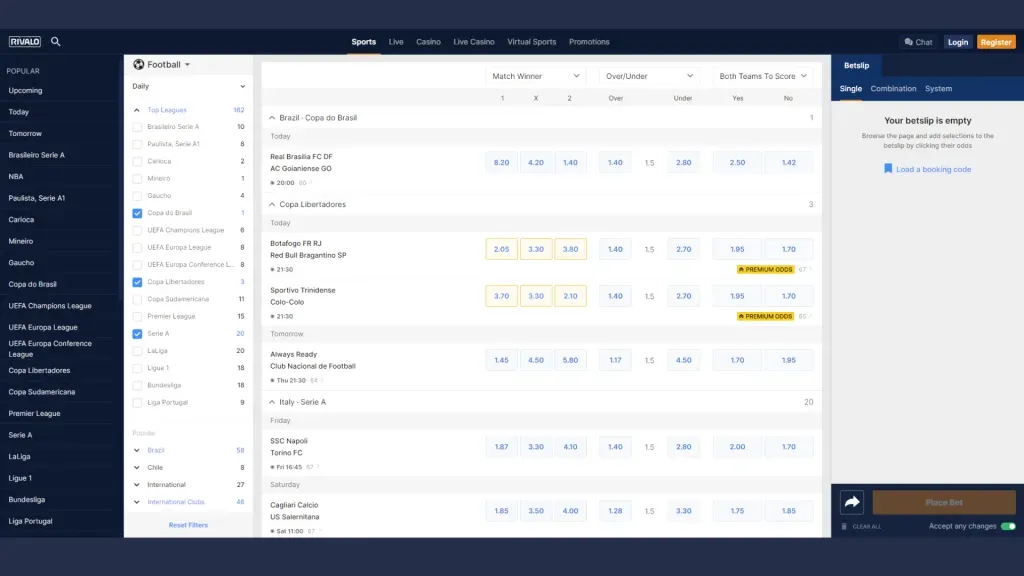Collapse the Italy - Serie A section
This screenshot has height=576, width=1024.
(x=273, y=402)
